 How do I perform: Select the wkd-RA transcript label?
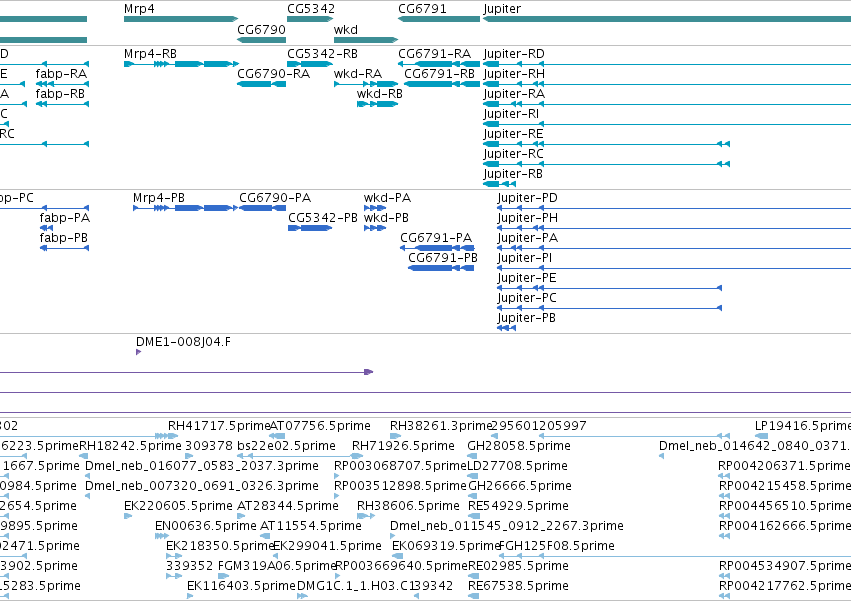(x=358, y=74)
